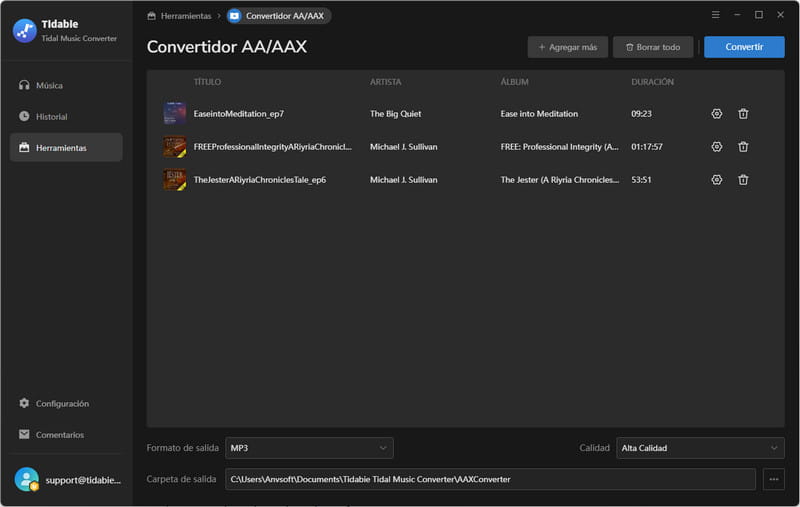Click artist The Big Quiet

(395, 114)
